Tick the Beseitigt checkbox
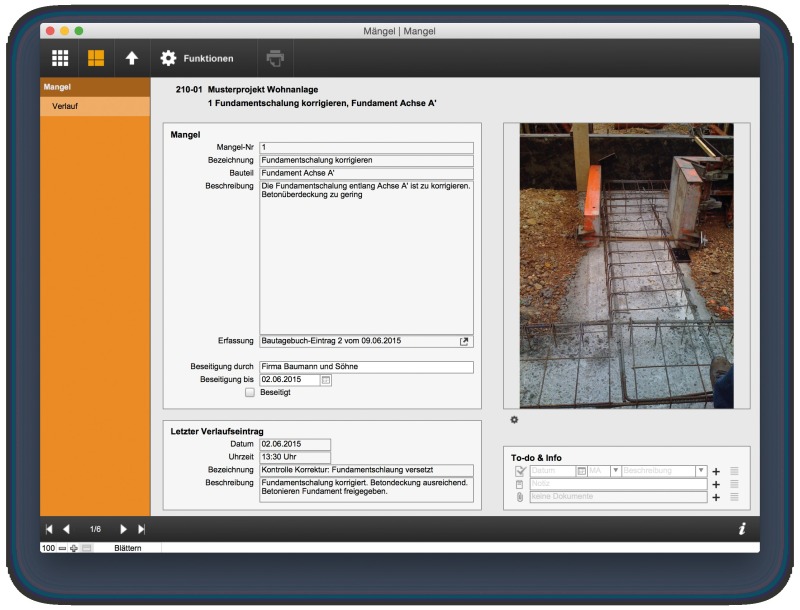 pos(249,393)
